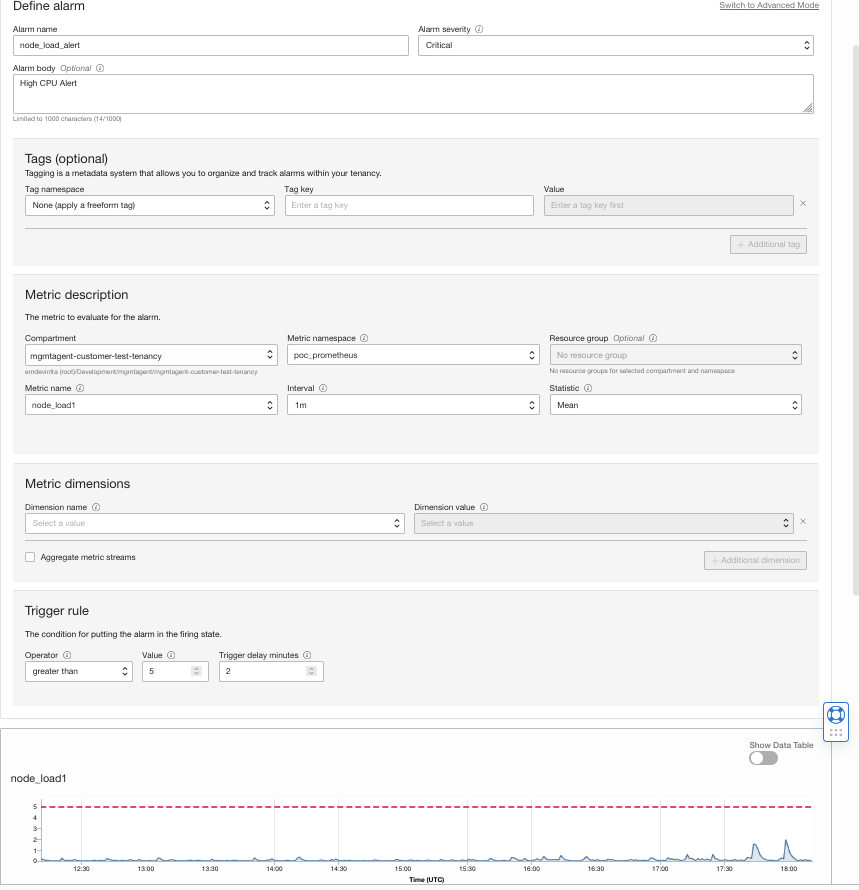Screen dimensions: 859x890
Task: Enable Aggregate metric streams checkbox
Action: click(30, 557)
